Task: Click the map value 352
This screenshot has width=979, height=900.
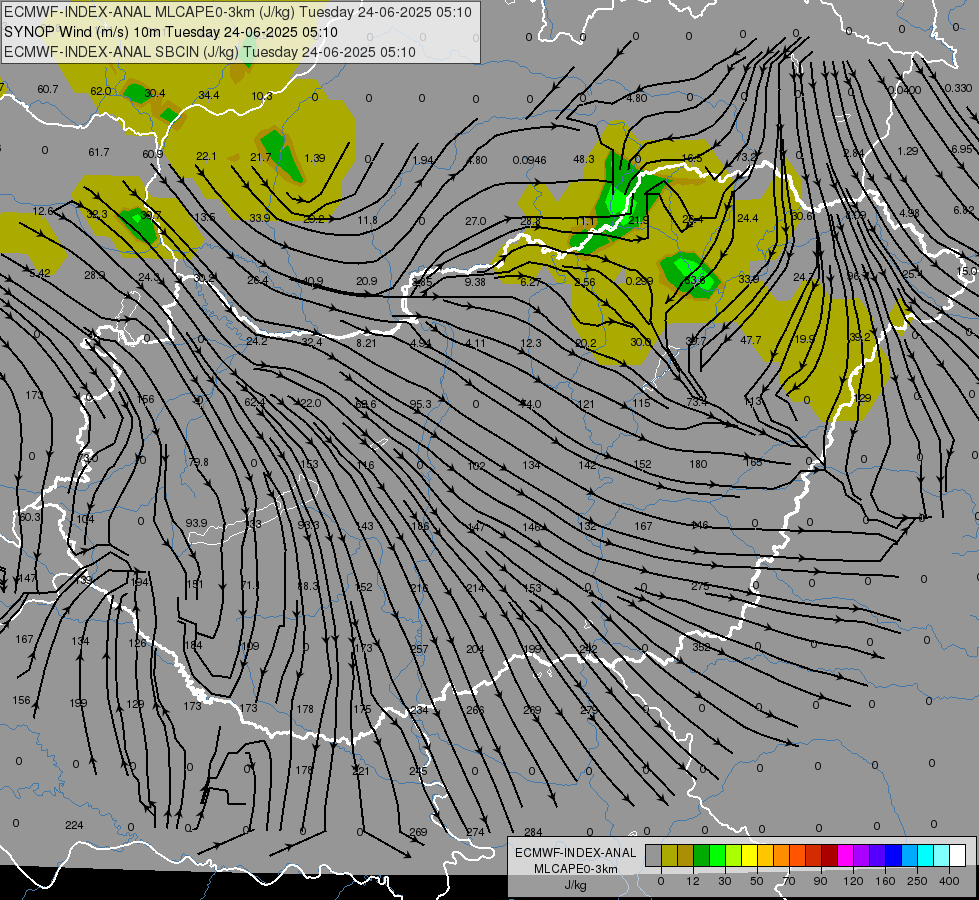Action: (701, 647)
